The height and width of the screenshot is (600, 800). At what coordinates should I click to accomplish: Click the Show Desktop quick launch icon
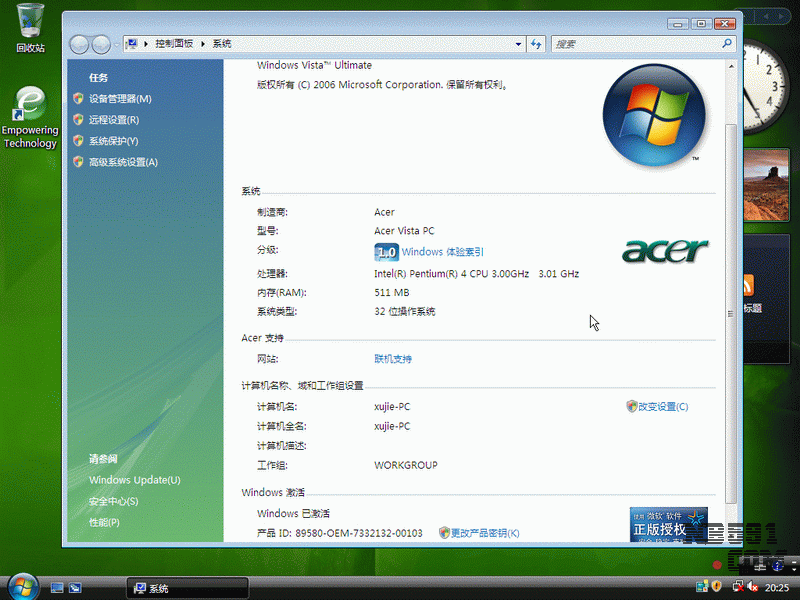click(x=58, y=588)
